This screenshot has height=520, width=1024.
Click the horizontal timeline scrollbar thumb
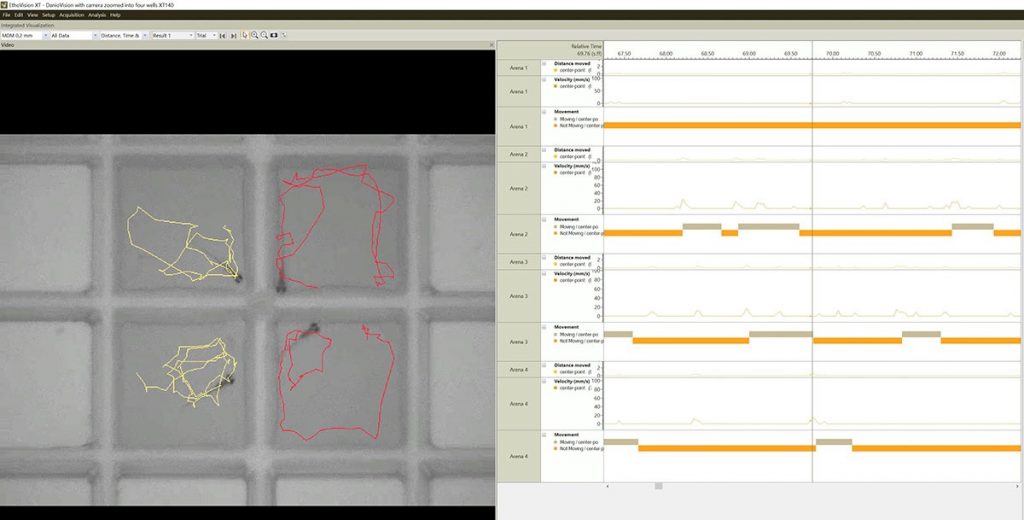658,486
